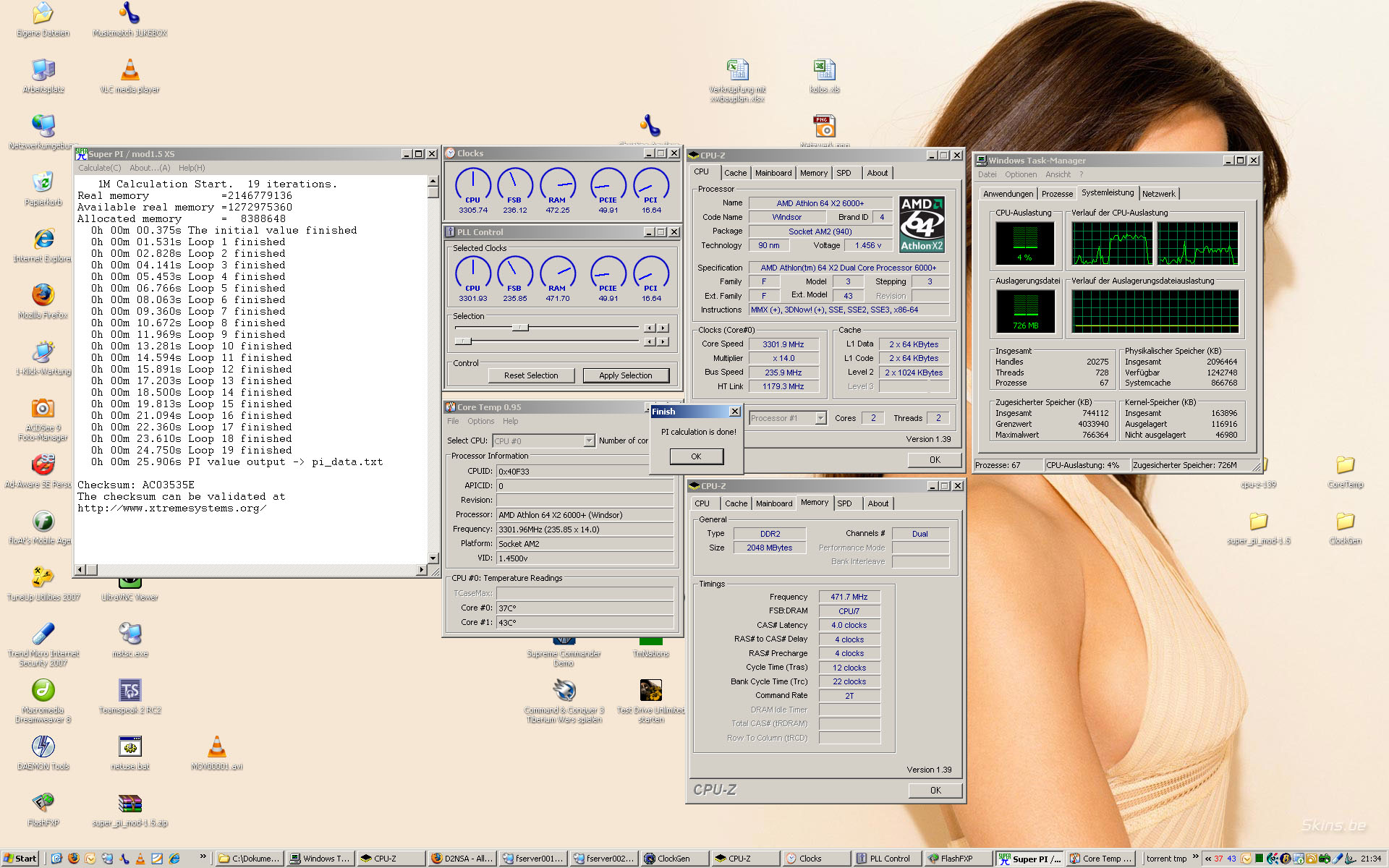
Task: Click the Frequency field in Core Temp
Action: click(x=585, y=529)
